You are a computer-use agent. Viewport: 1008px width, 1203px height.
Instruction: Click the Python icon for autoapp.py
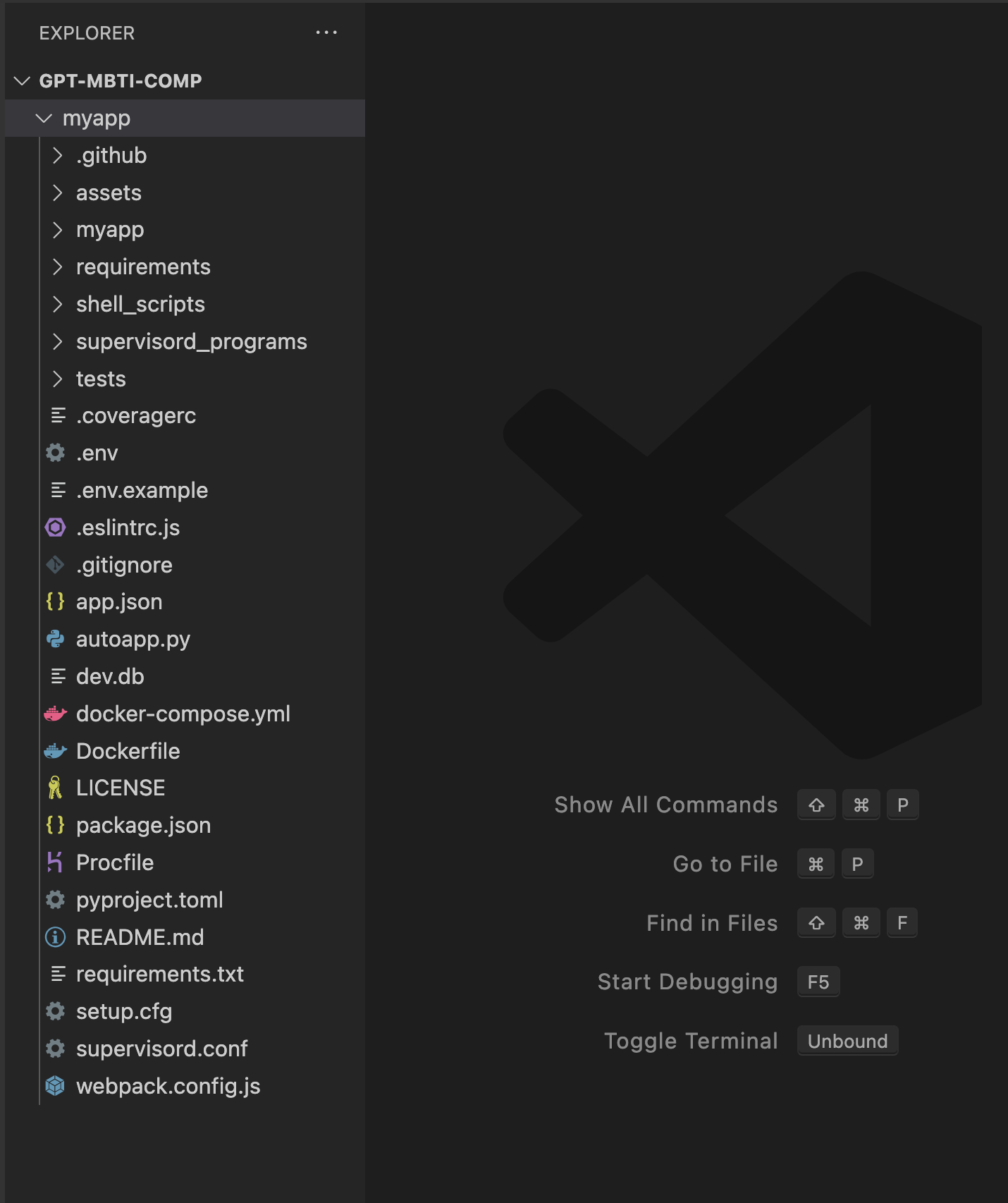tap(56, 639)
